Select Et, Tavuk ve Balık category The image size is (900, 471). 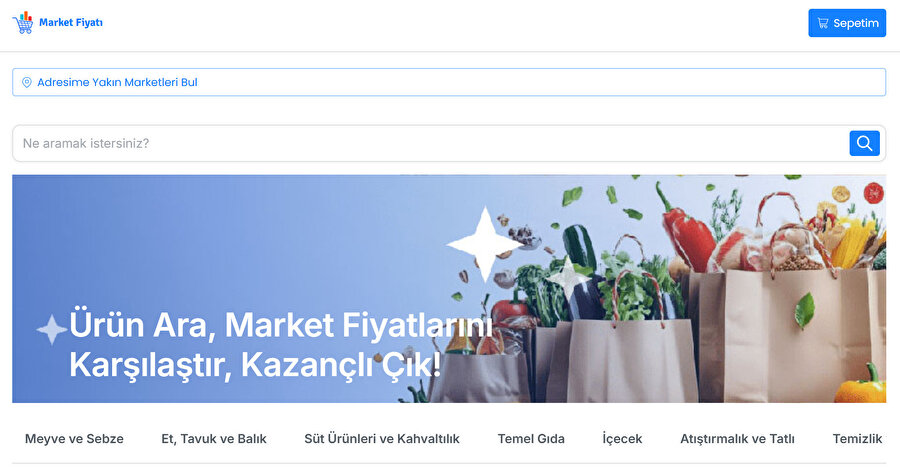(214, 439)
